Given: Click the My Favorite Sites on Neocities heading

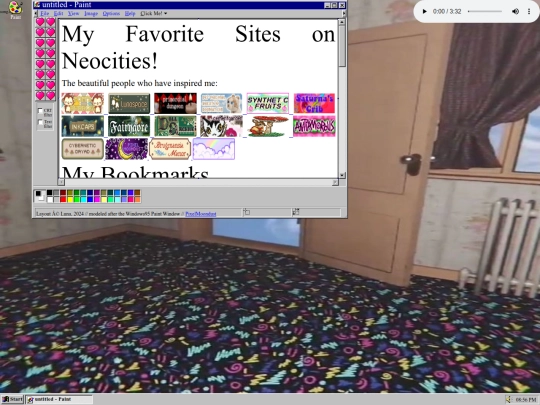Looking at the screenshot, I should tap(198, 47).
